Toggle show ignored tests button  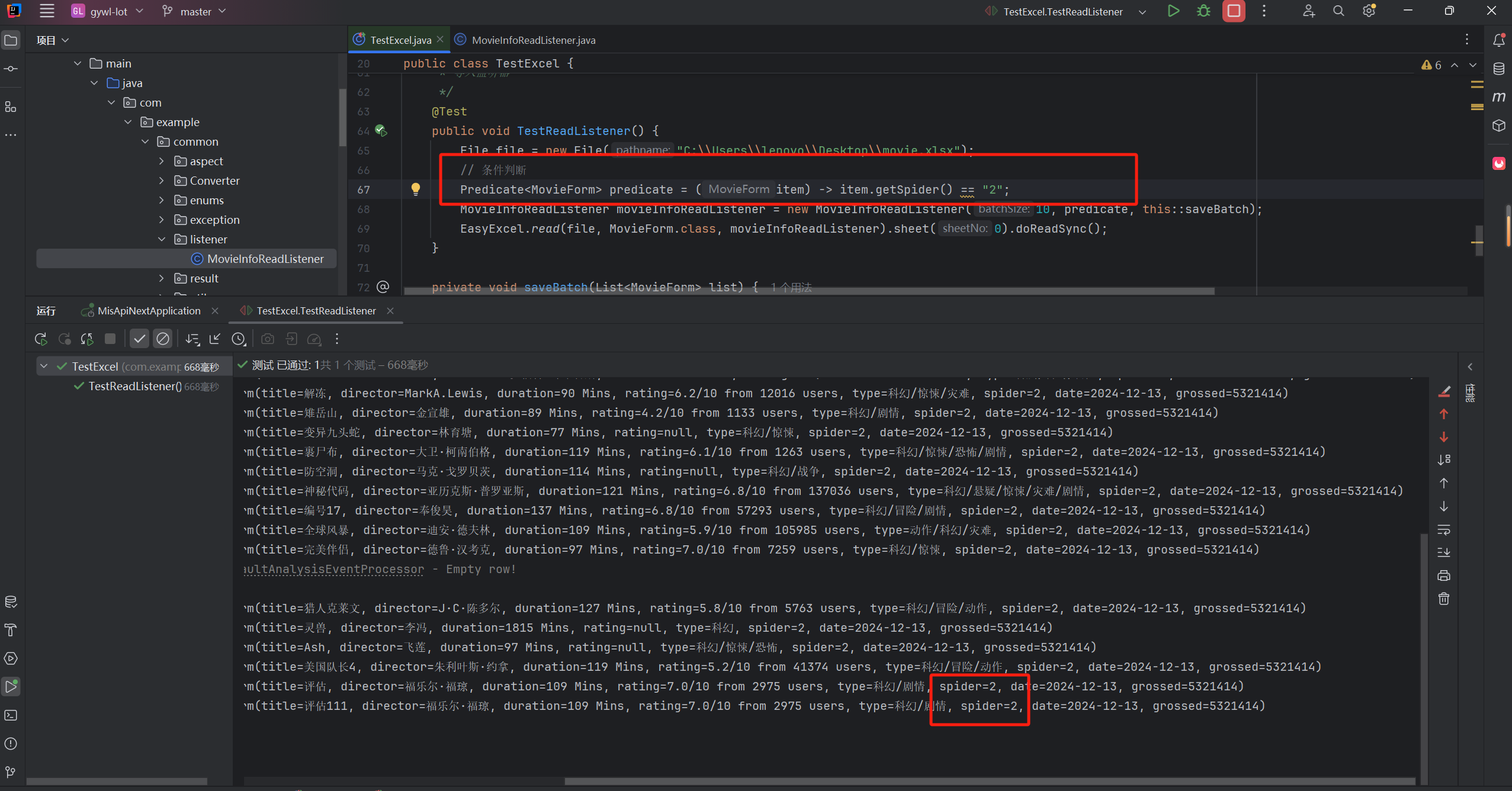162,339
